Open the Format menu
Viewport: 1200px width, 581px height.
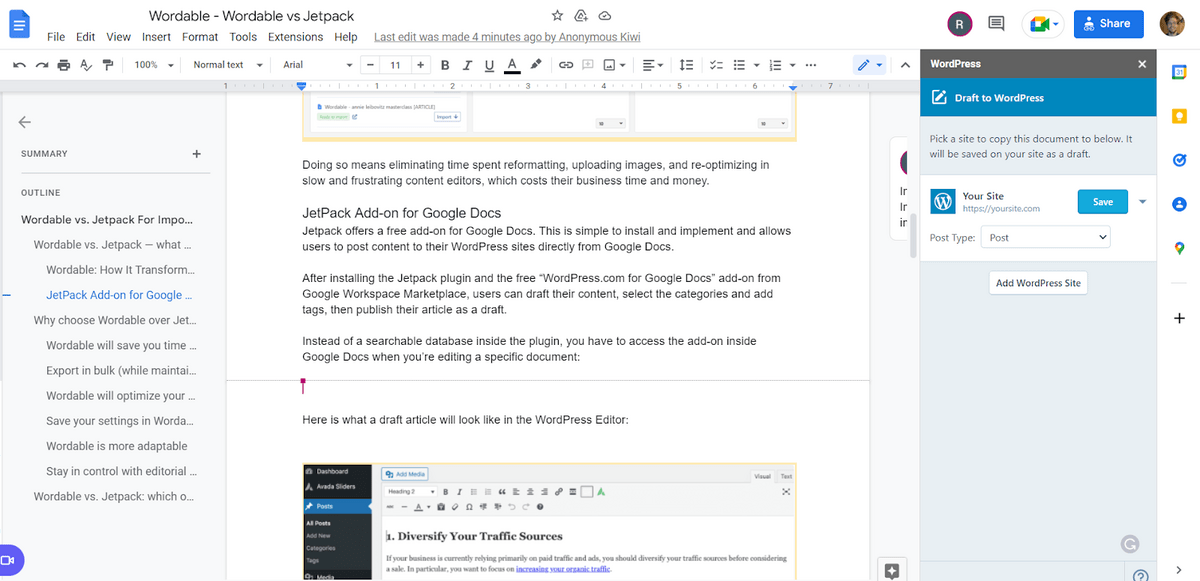(200, 36)
